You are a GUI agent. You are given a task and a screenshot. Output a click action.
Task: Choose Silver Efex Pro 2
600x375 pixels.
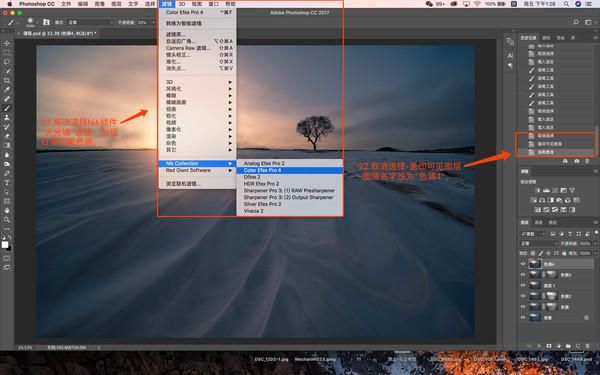coord(290,204)
